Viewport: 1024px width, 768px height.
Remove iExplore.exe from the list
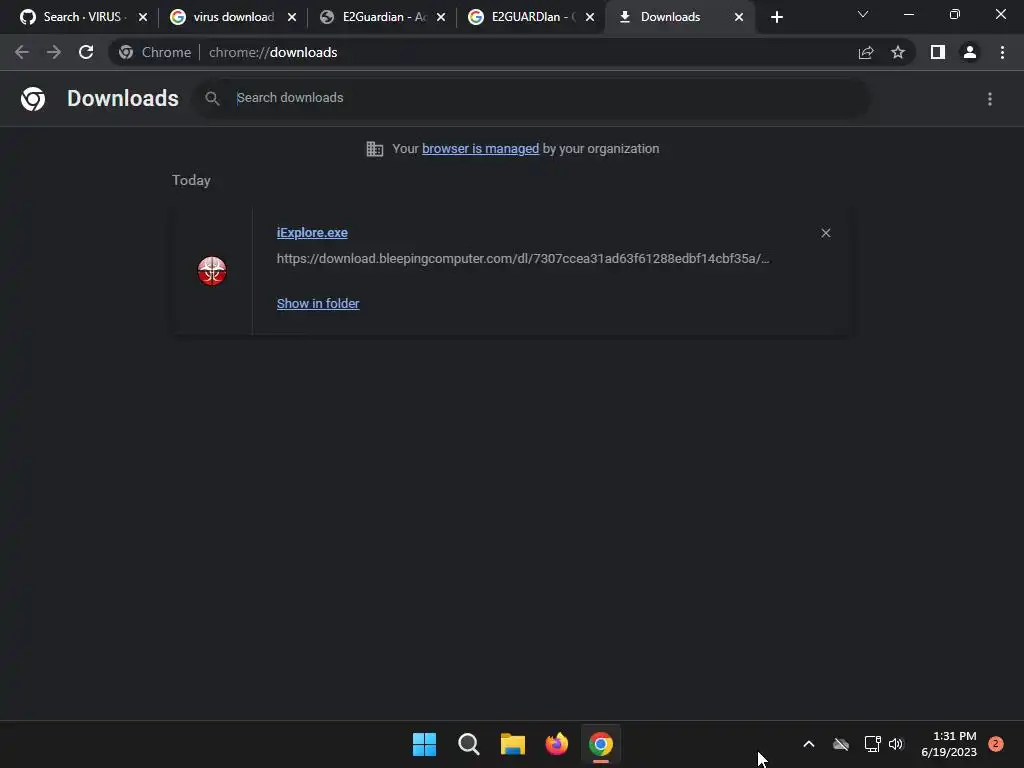click(x=826, y=233)
